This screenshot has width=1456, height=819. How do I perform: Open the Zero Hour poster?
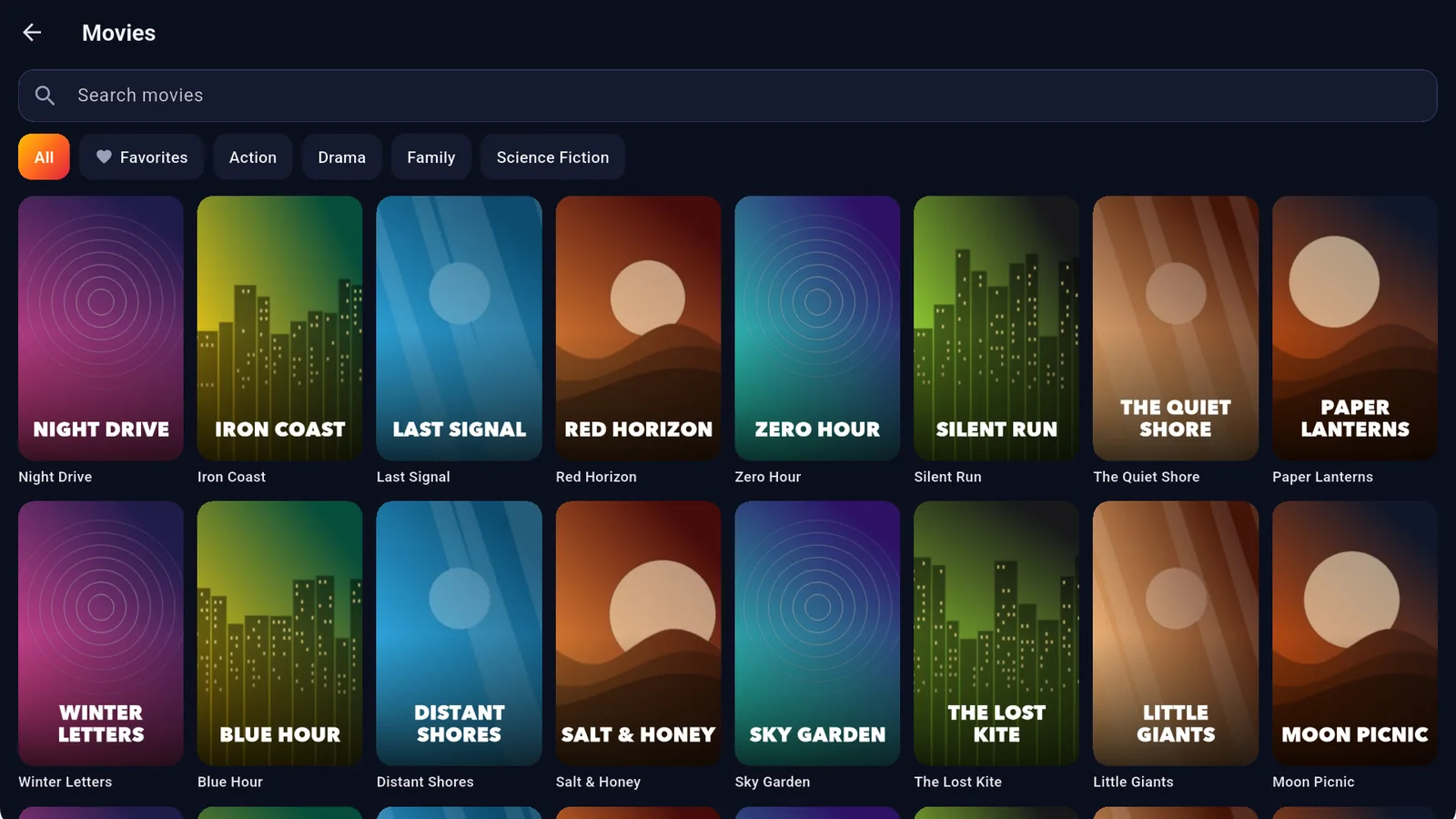coord(817,329)
